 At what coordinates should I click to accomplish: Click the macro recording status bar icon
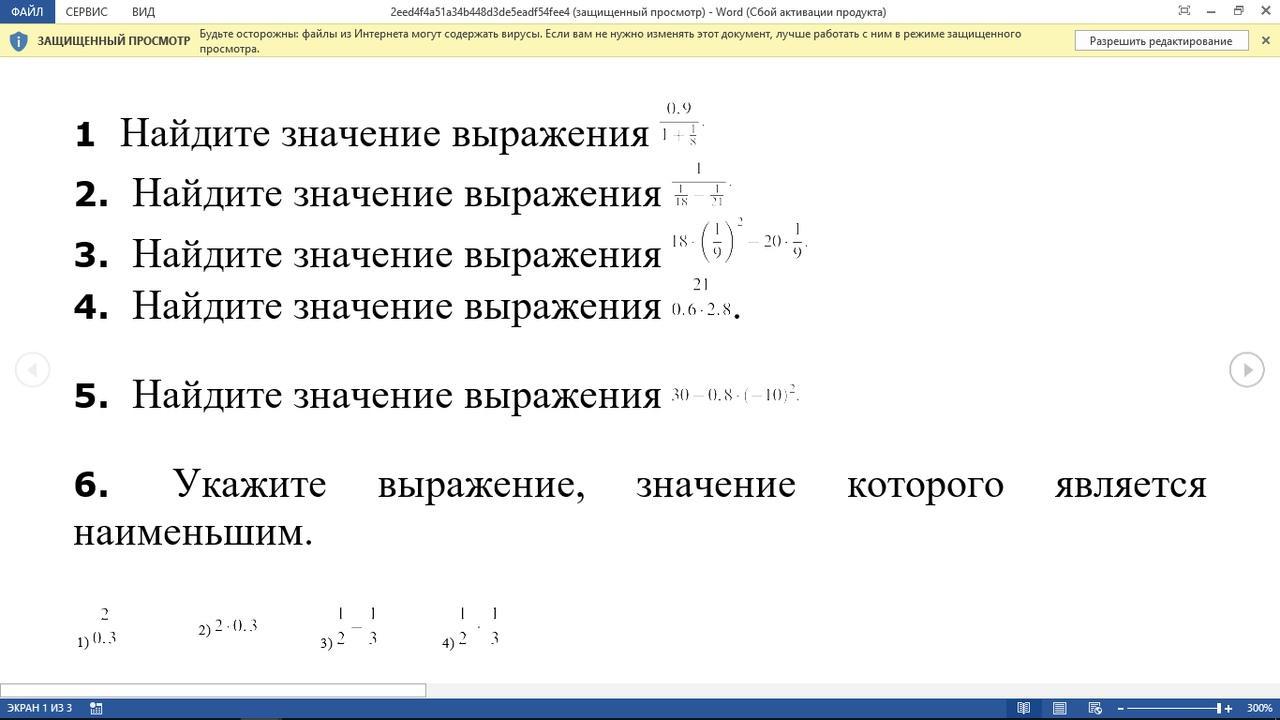(x=96, y=708)
